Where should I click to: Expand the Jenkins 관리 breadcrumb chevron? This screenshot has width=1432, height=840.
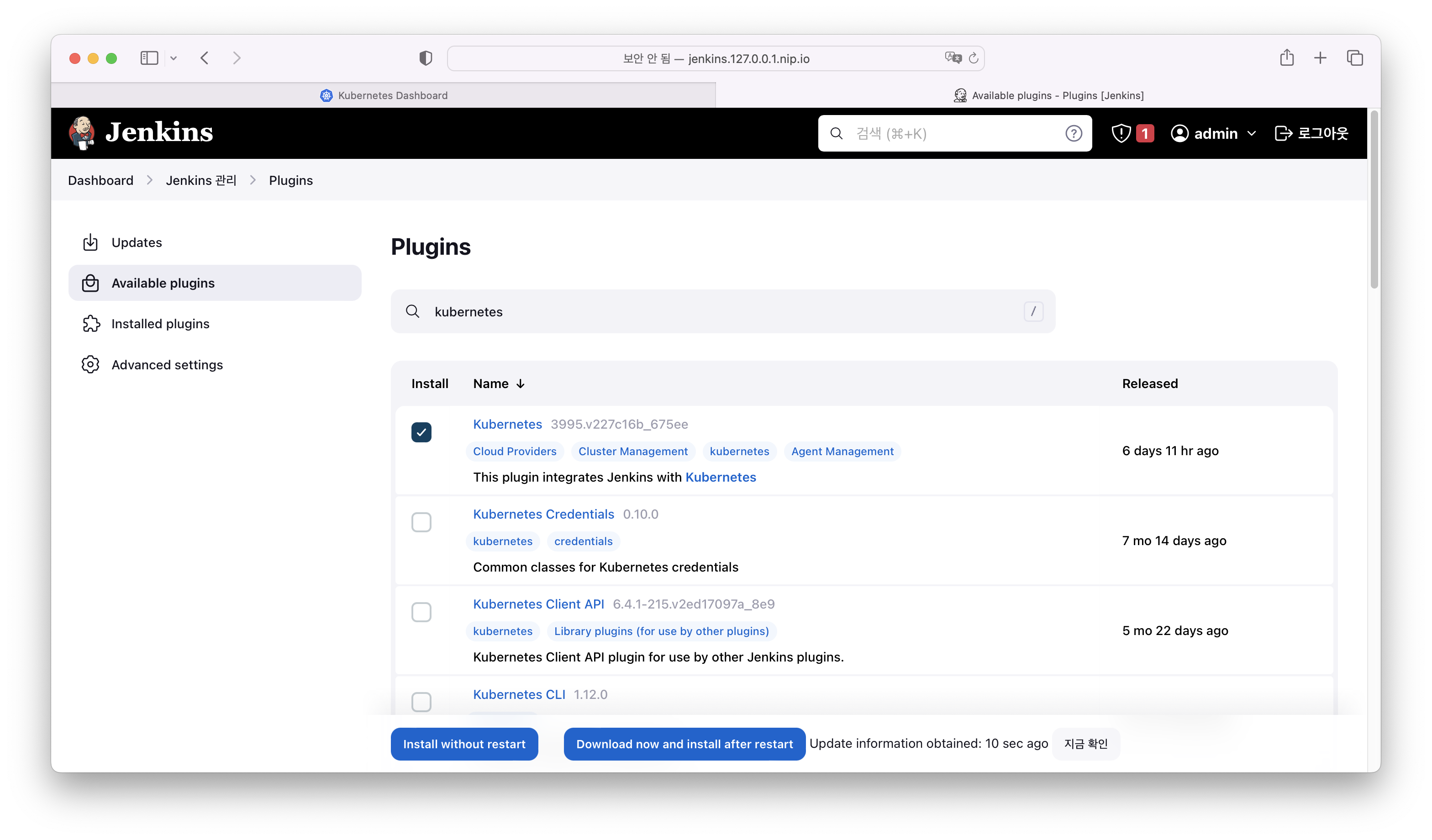coord(253,180)
